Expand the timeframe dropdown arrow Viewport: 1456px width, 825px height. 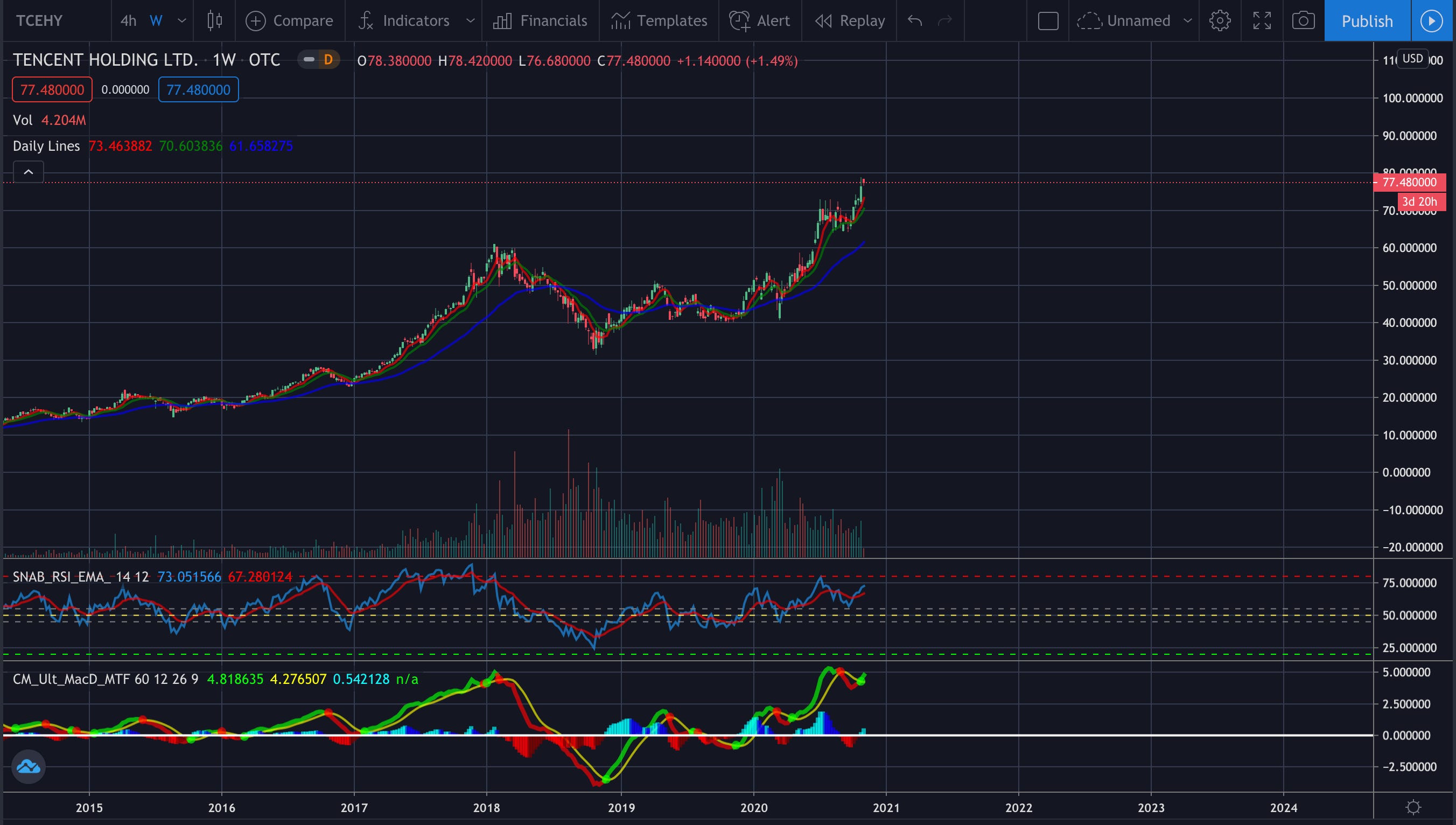coord(181,21)
